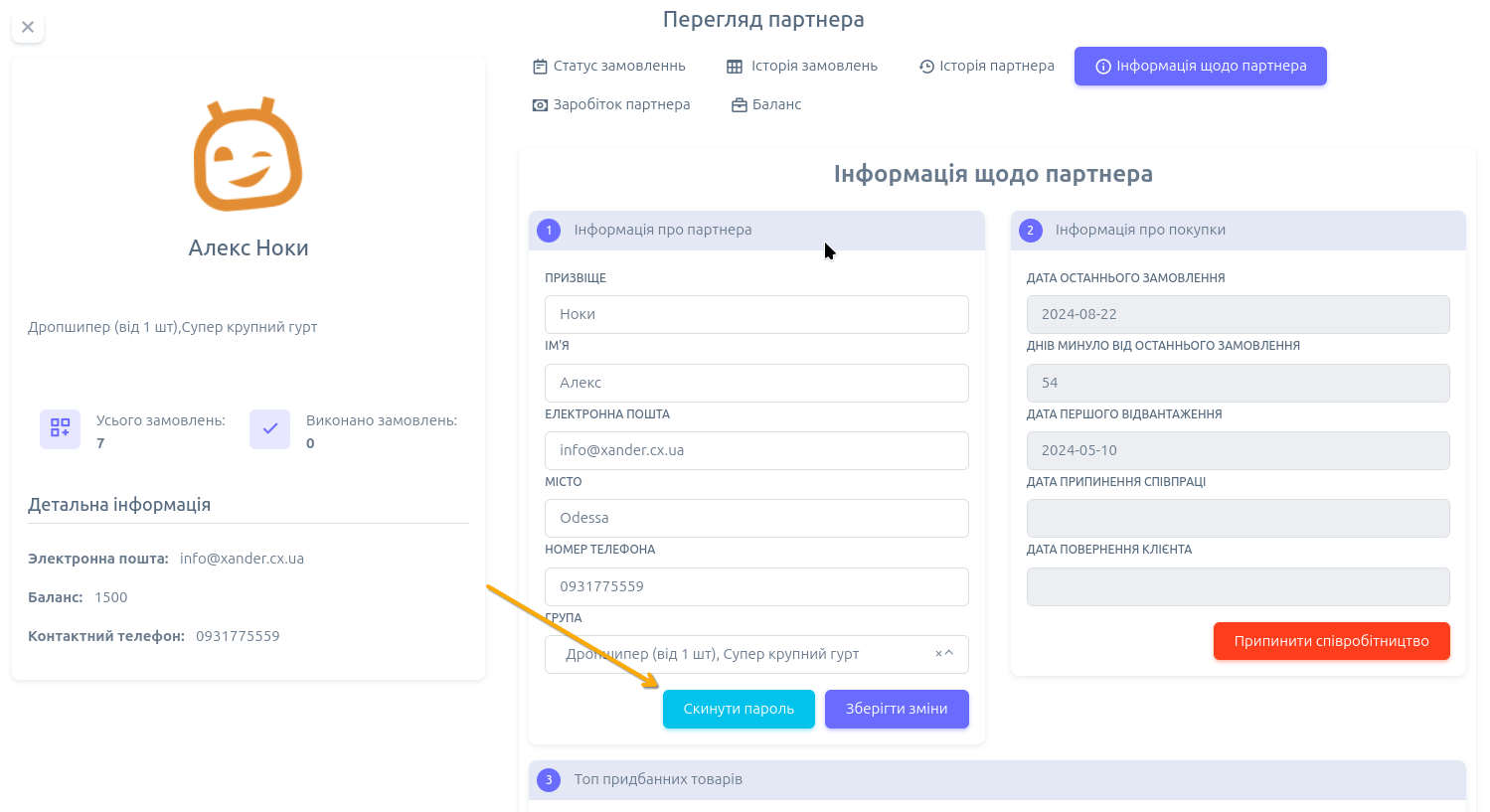Edit the Електронна пошта field
This screenshot has width=1490, height=812.
point(755,450)
